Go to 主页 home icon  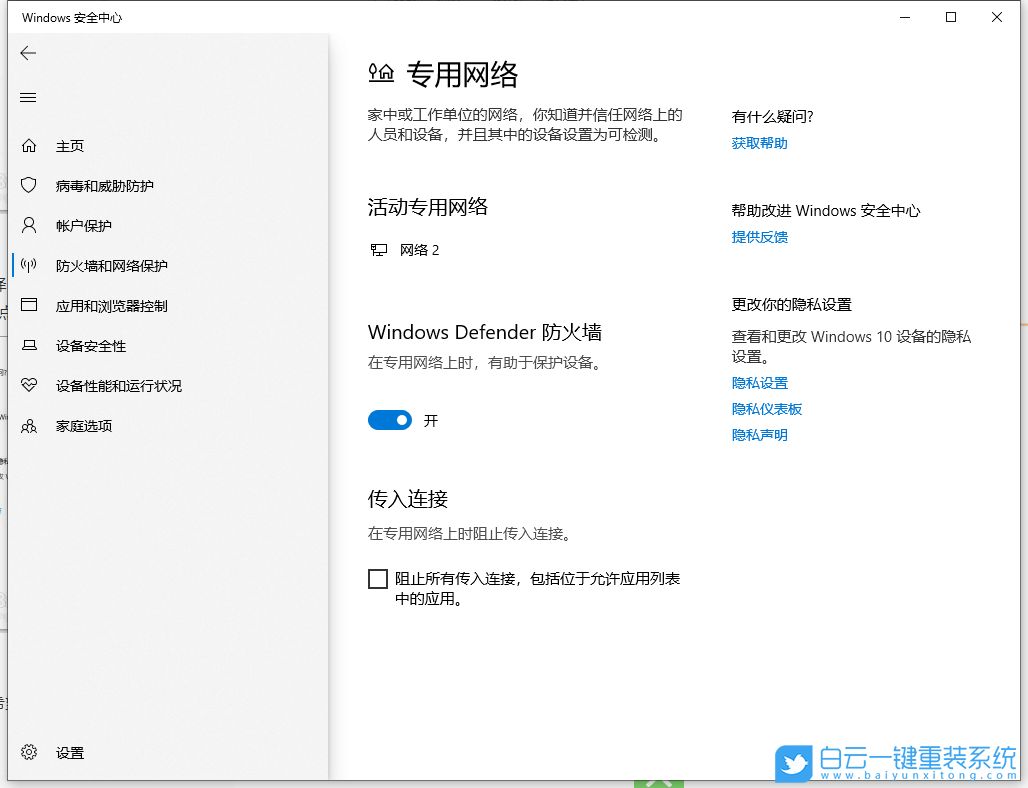click(30, 145)
